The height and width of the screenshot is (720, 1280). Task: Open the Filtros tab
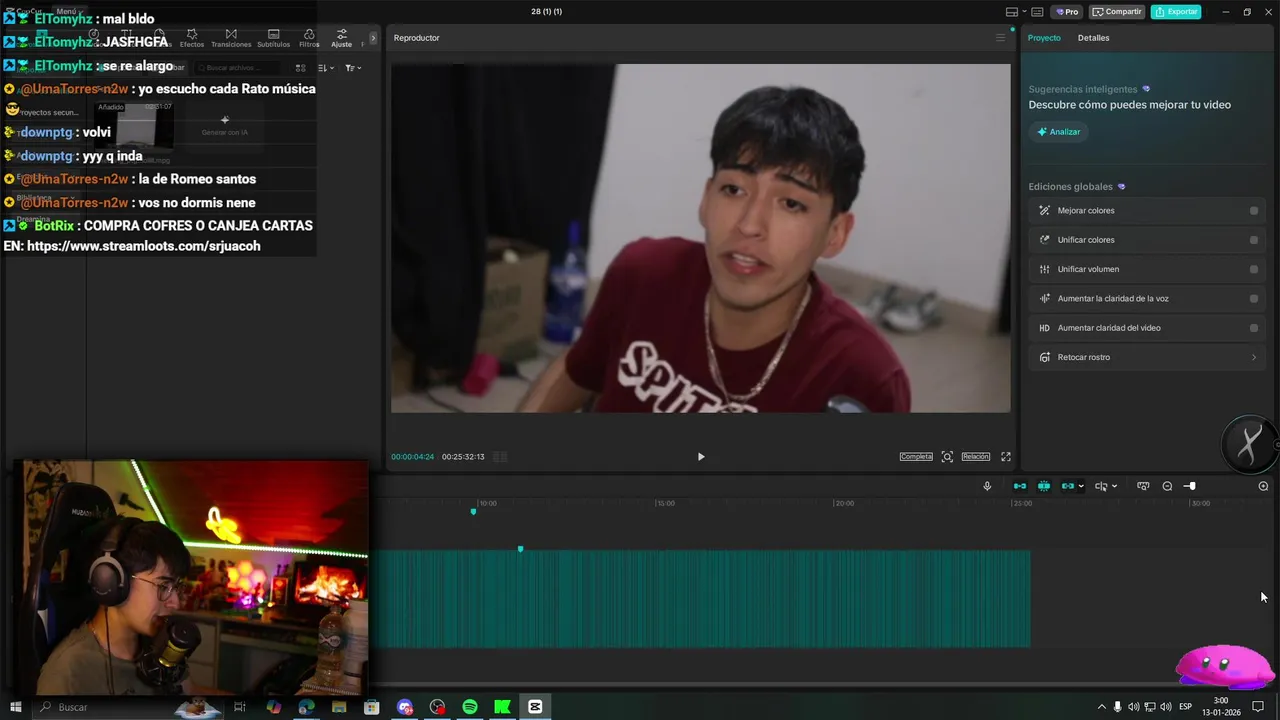[x=309, y=39]
